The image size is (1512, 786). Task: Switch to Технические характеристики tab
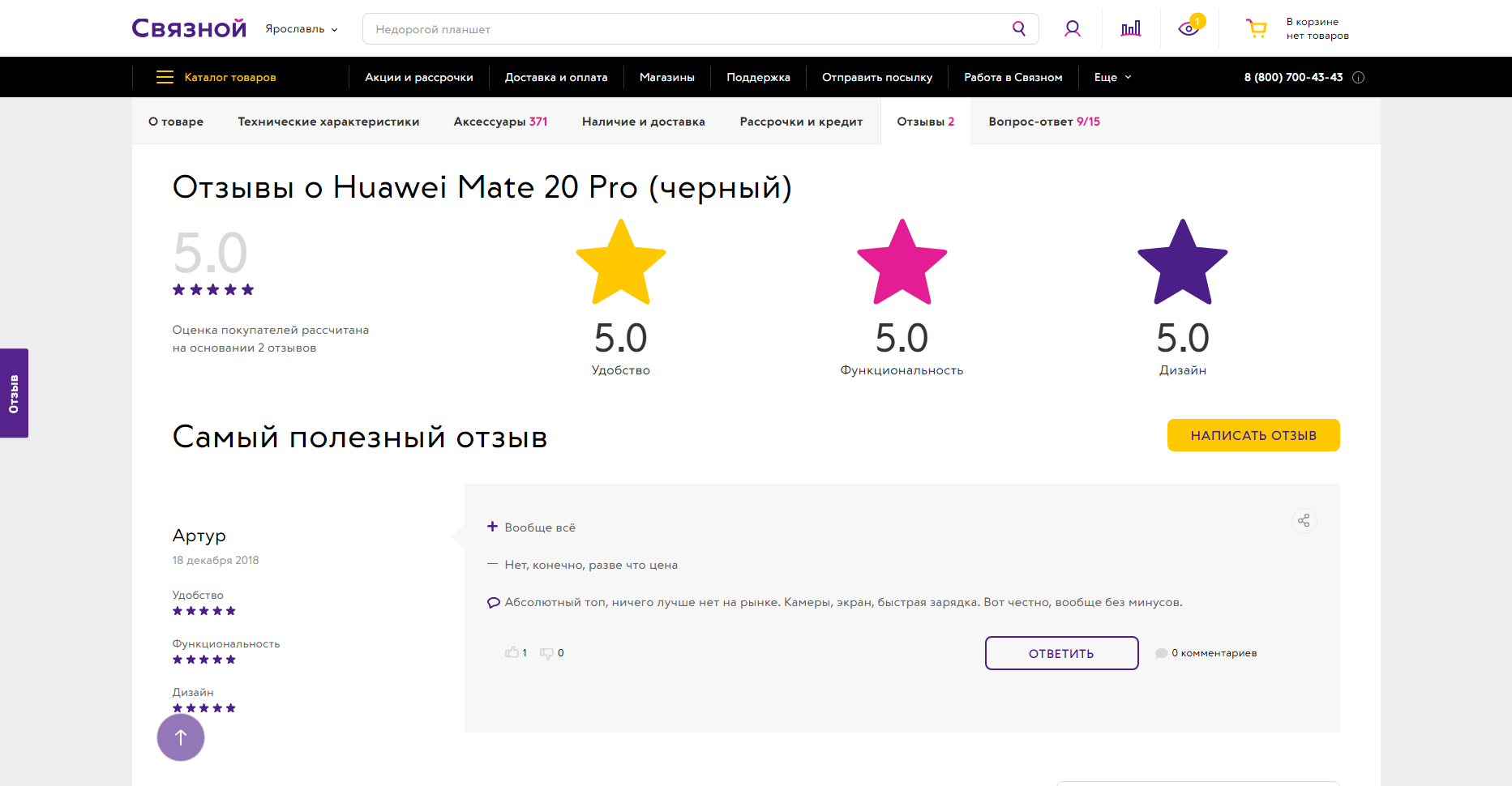click(328, 122)
